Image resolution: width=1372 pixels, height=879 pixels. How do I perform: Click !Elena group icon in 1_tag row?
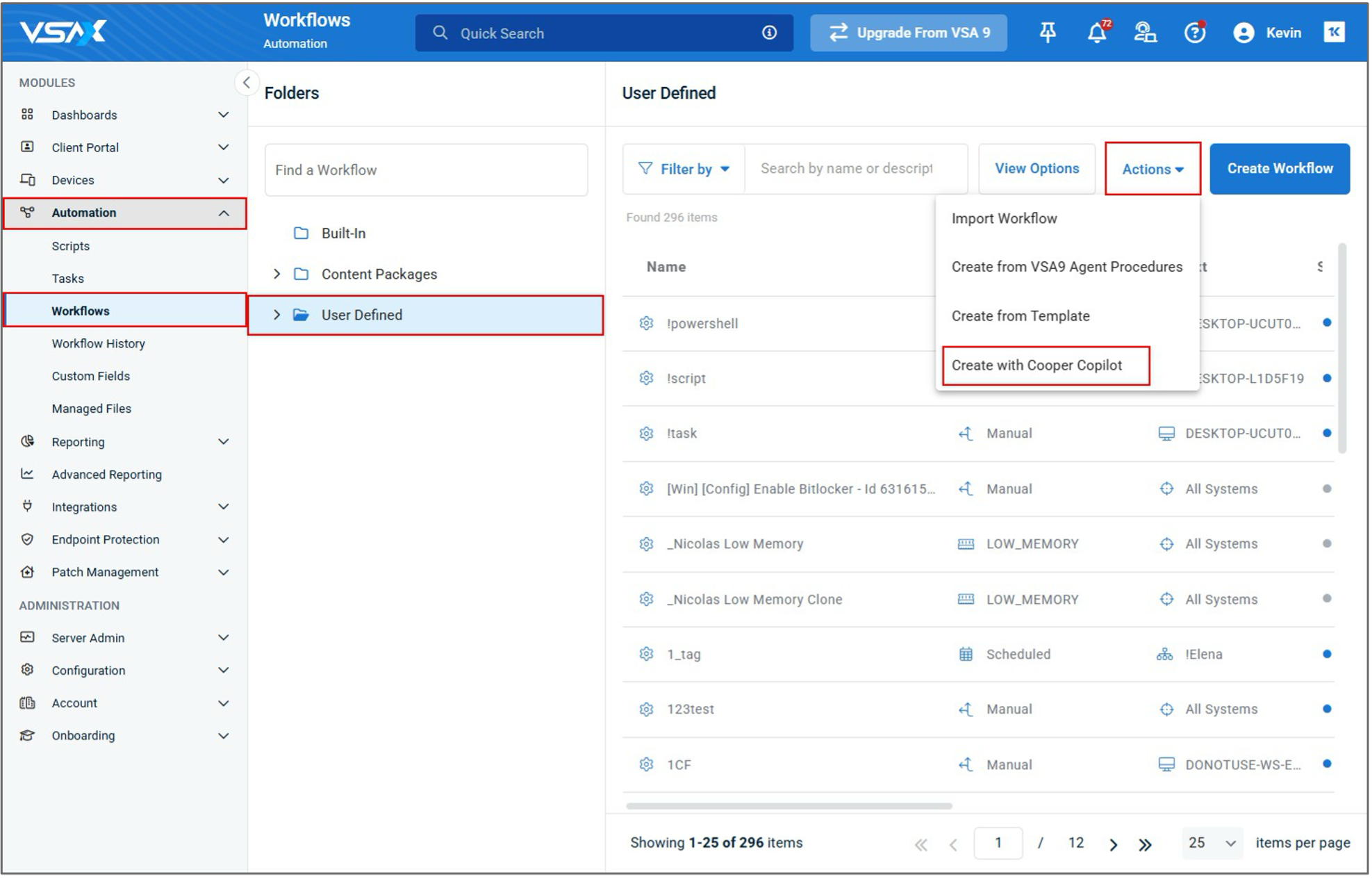pyautogui.click(x=1165, y=654)
